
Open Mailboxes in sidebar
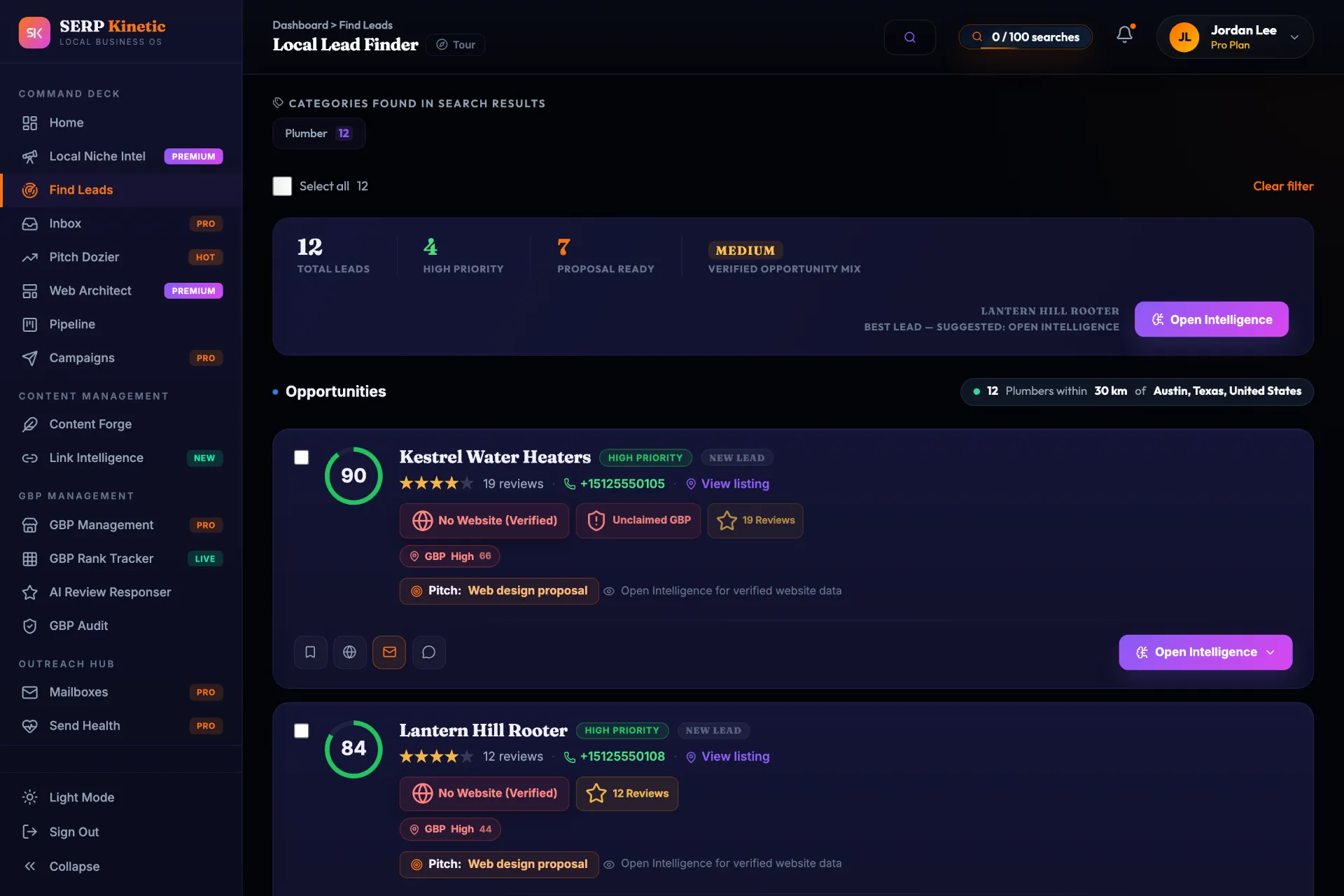click(x=121, y=692)
